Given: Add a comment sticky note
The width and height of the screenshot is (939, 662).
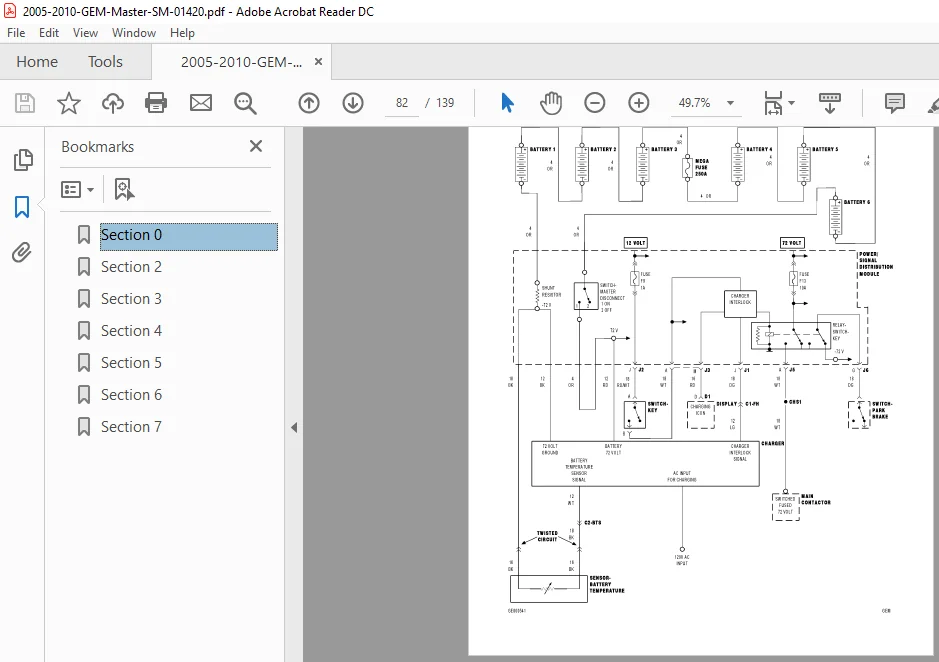Looking at the screenshot, I should [895, 103].
